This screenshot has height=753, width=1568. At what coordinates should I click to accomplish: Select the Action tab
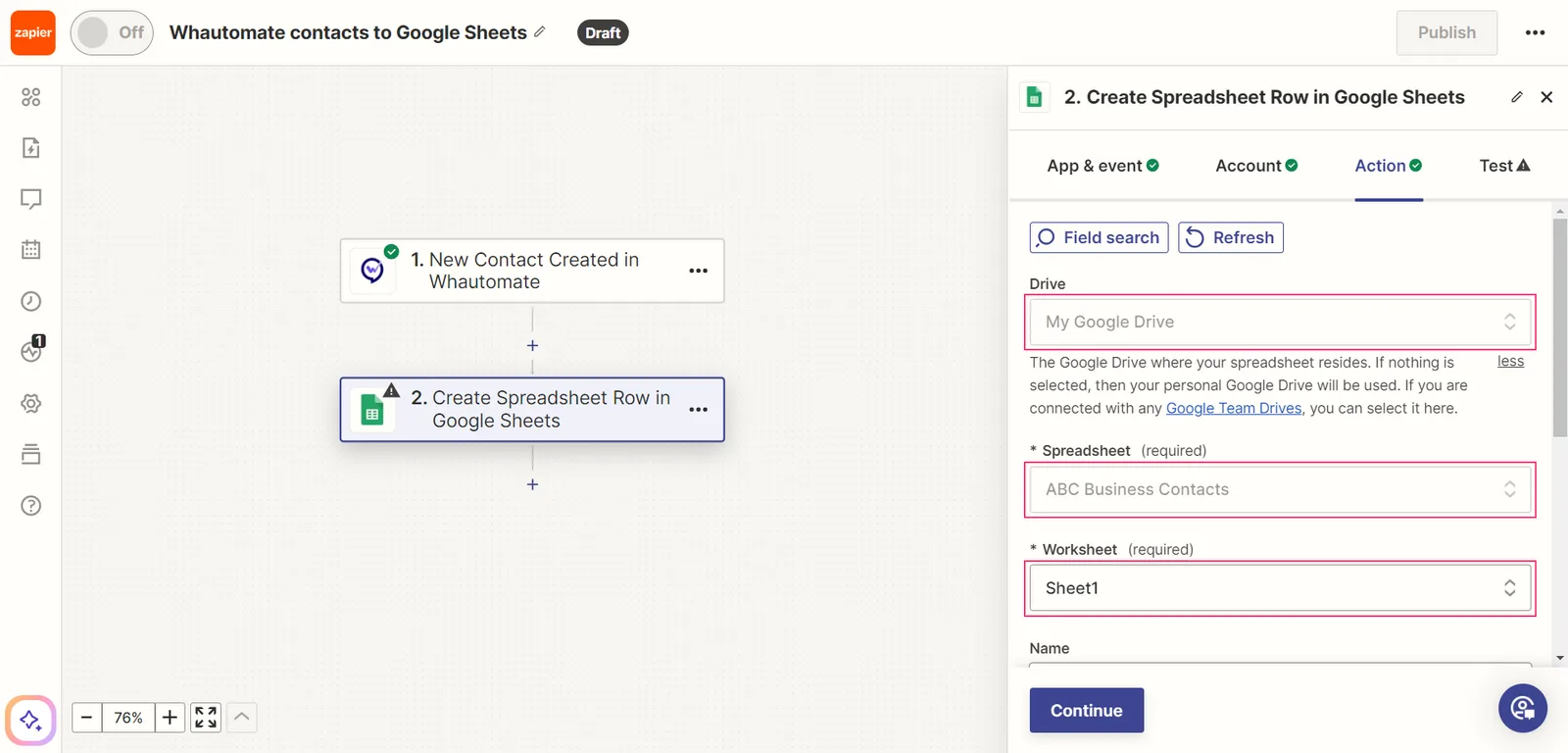coord(1389,166)
